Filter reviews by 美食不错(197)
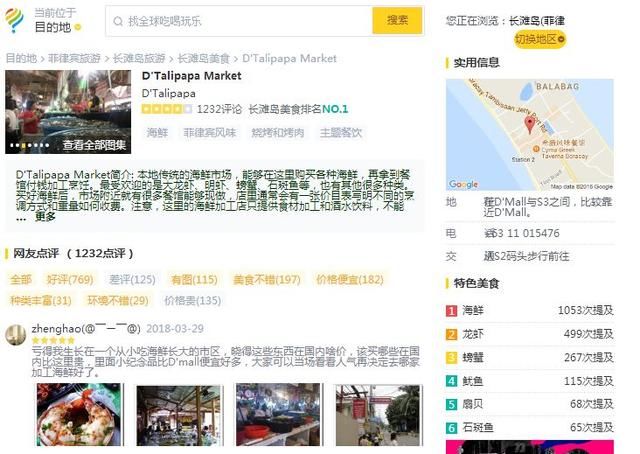 tap(267, 280)
